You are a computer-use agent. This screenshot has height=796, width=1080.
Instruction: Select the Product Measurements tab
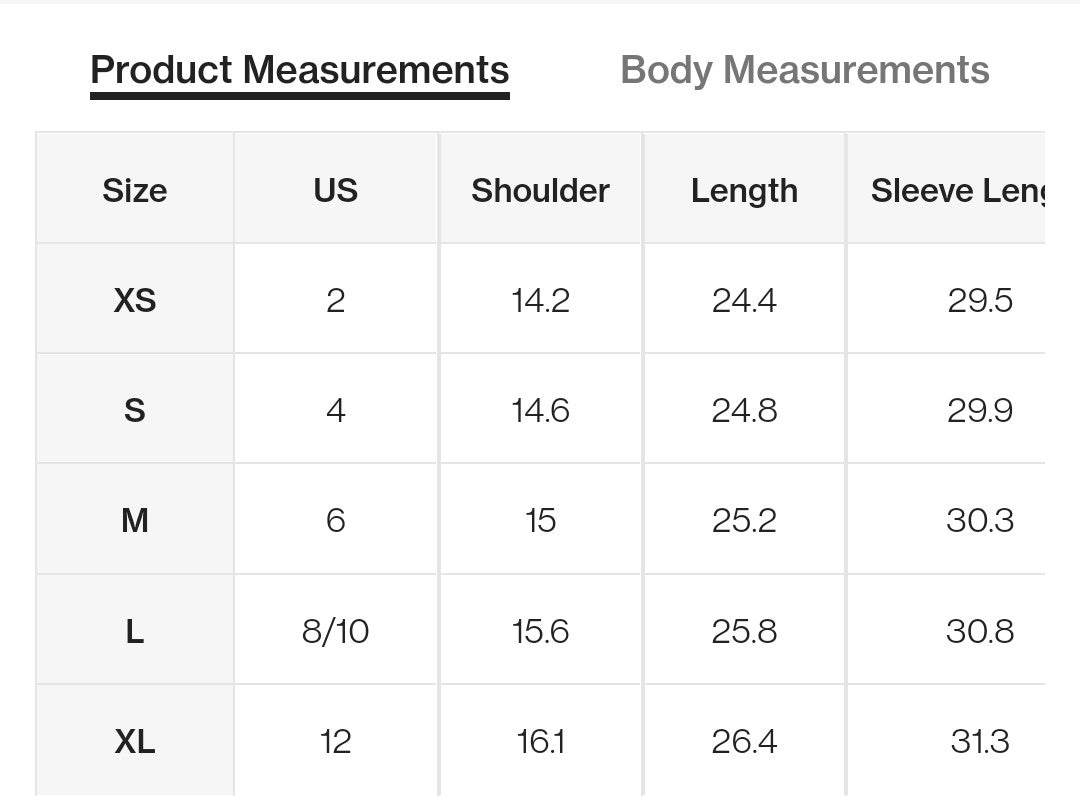pyautogui.click(x=299, y=71)
